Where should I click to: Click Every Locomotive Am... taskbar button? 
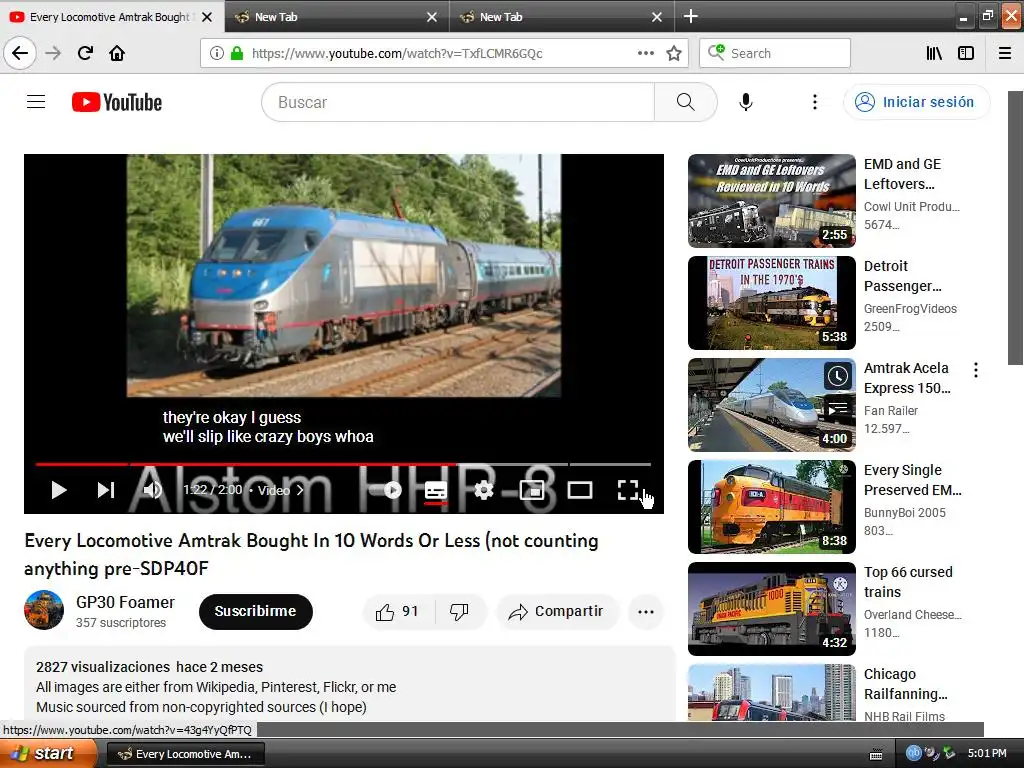[x=185, y=754]
